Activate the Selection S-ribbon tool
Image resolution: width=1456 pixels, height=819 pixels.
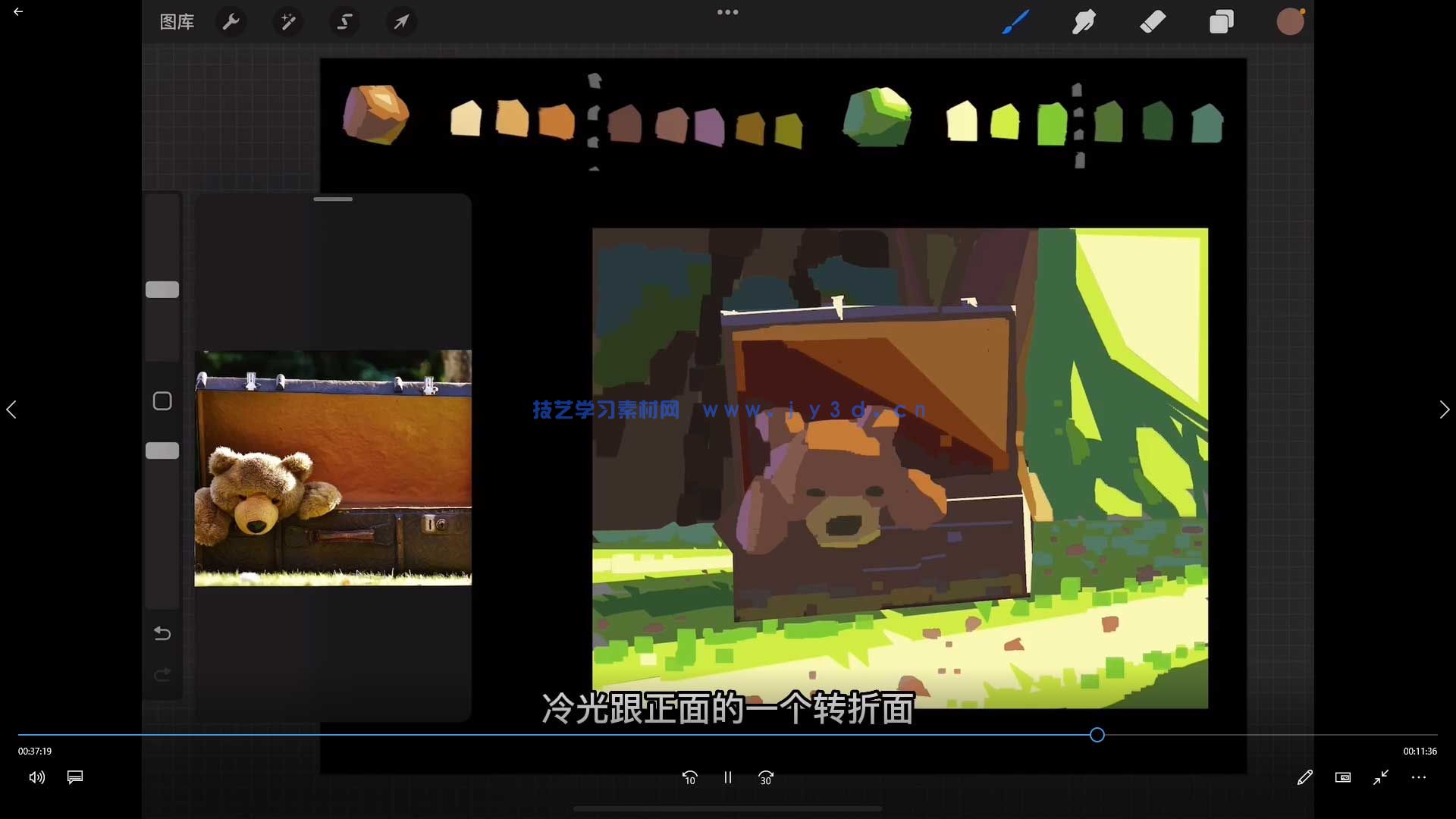tap(344, 22)
